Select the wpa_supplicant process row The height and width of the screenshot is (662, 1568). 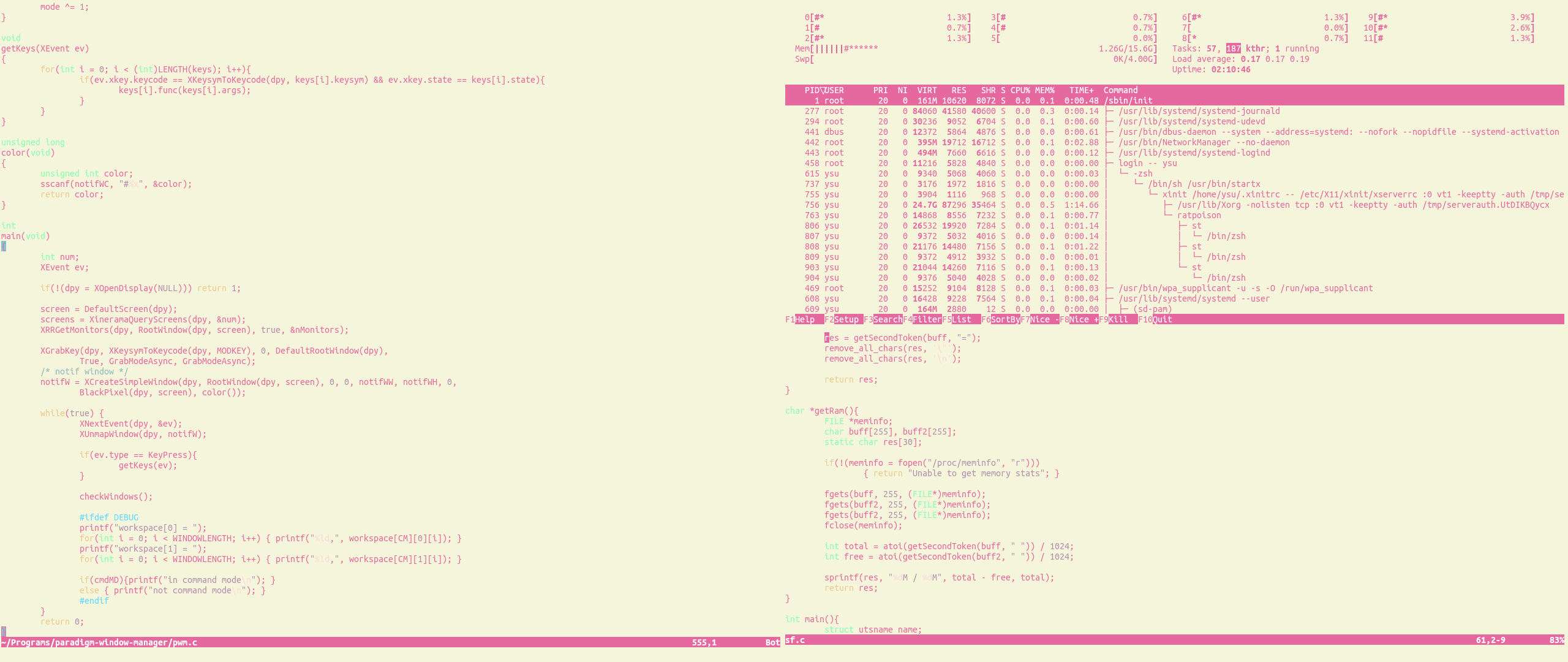click(x=1174, y=288)
